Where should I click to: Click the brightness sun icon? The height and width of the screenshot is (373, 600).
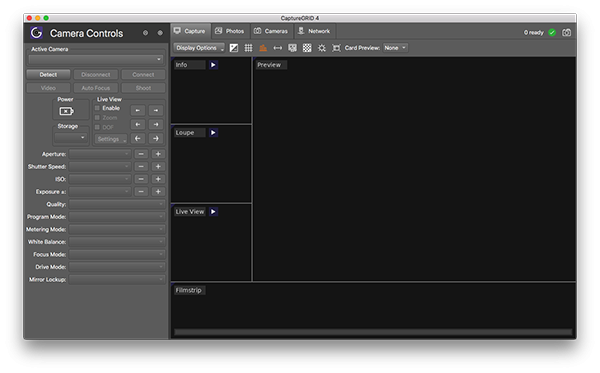322,48
